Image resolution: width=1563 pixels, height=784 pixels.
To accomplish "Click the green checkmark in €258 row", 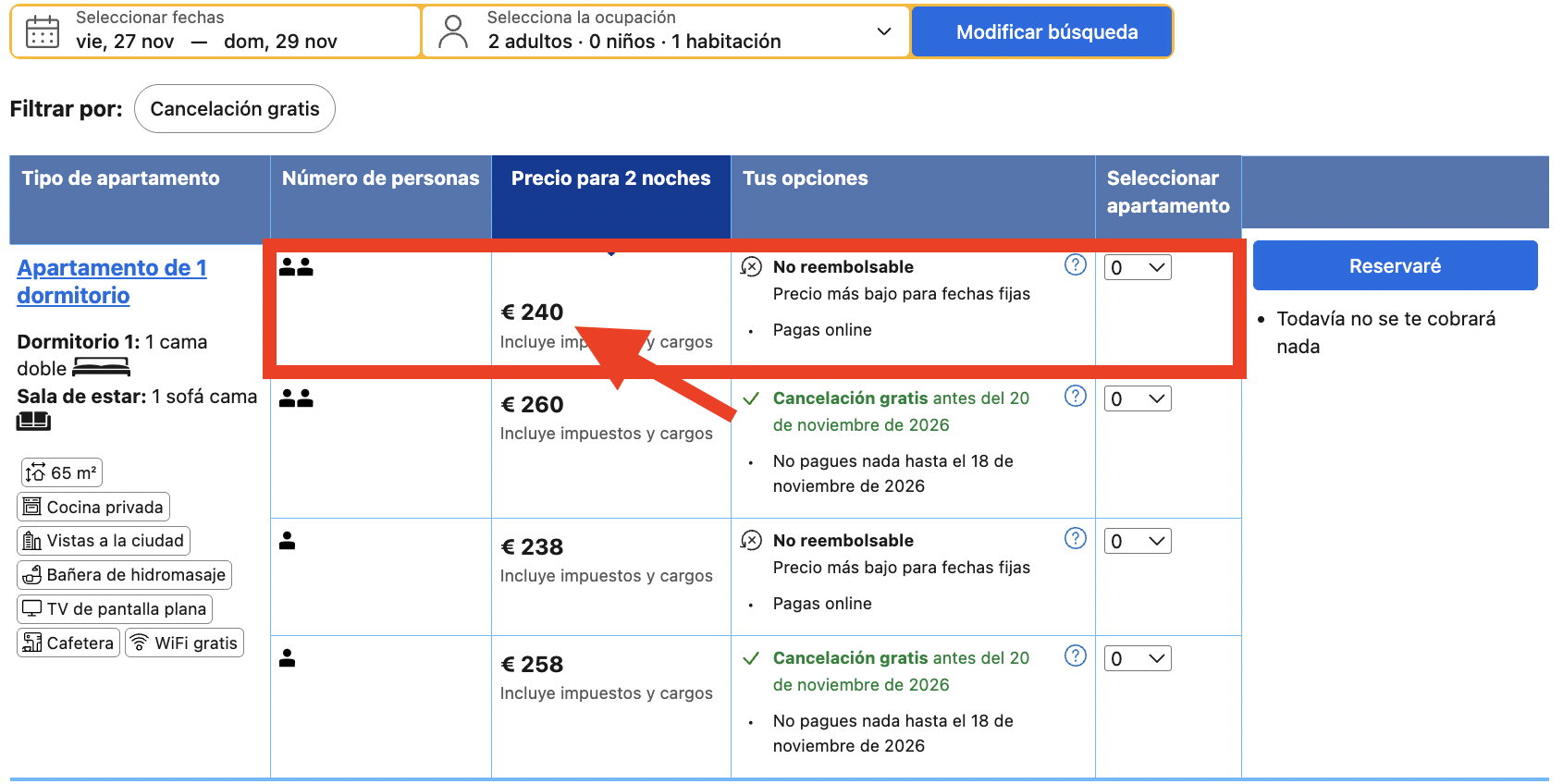I will pos(751,658).
